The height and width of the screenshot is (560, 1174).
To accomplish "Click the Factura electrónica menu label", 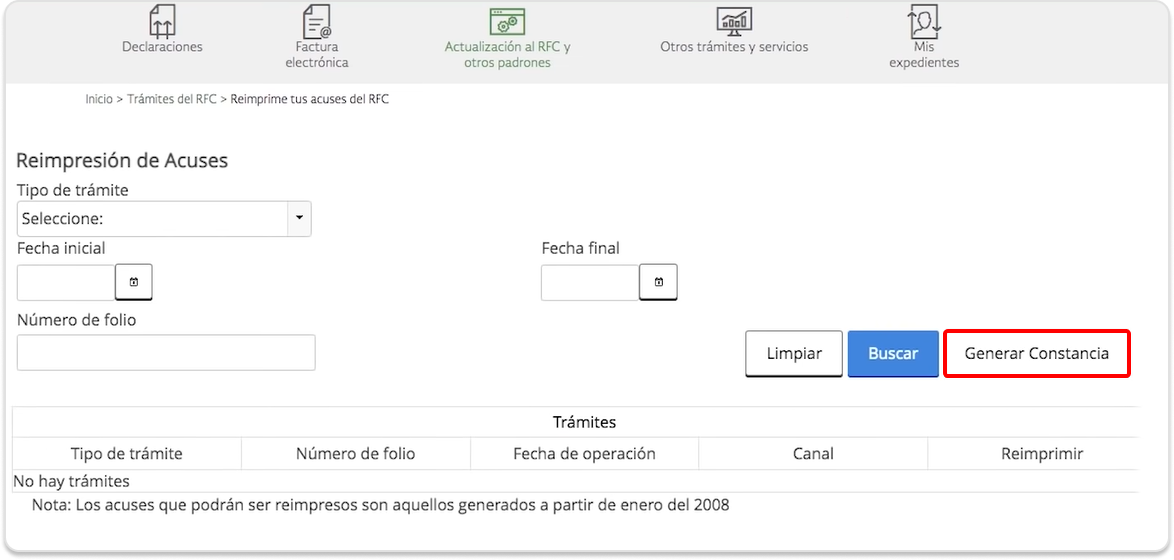I will pyautogui.click(x=317, y=55).
